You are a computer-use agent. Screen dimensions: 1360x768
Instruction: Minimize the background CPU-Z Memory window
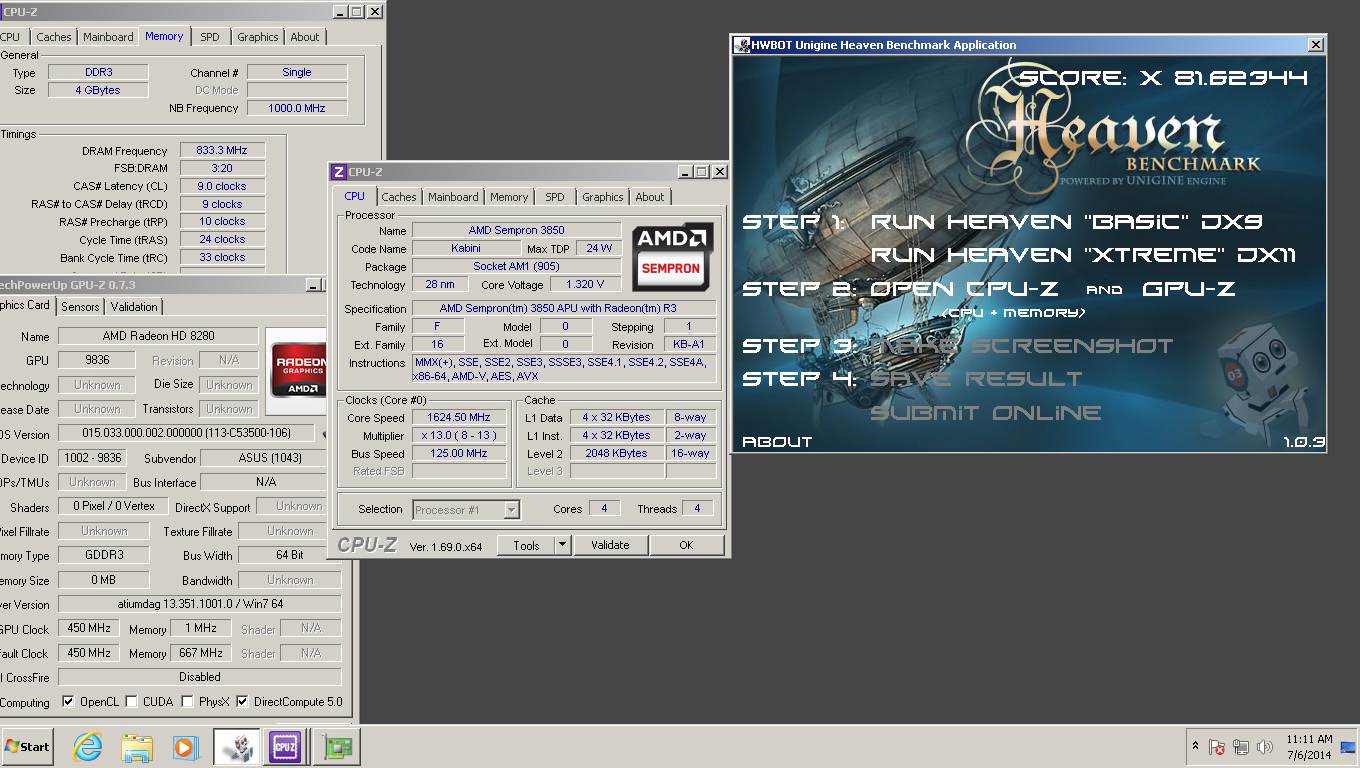point(339,12)
